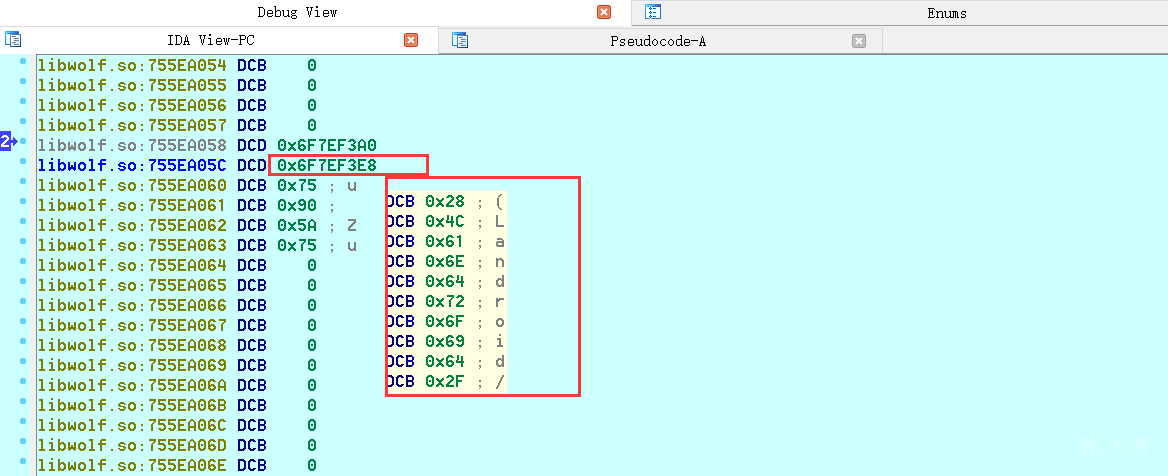Click DCB 0x4C line in the hint popup
Image resolution: width=1168 pixels, height=476 pixels.
[x=446, y=222]
